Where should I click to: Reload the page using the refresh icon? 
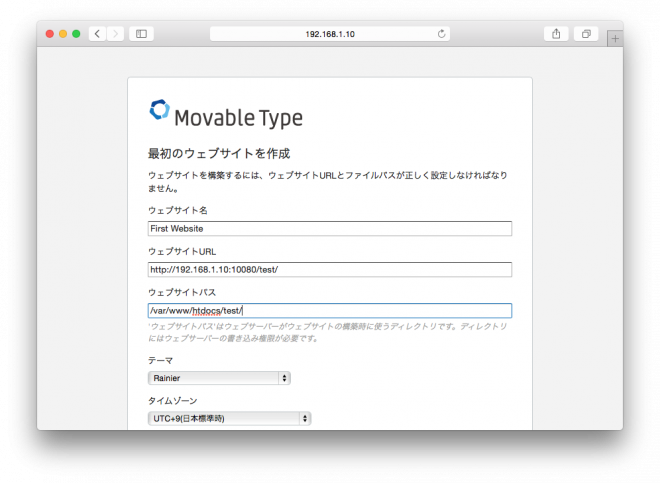pos(441,34)
